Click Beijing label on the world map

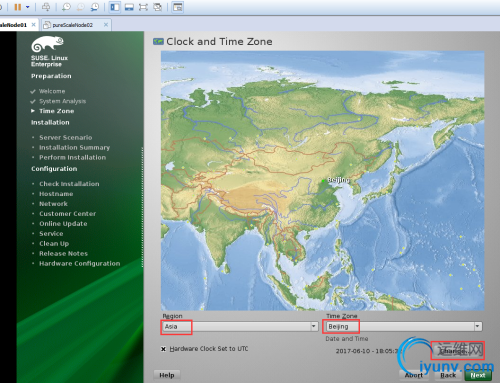click(x=338, y=180)
